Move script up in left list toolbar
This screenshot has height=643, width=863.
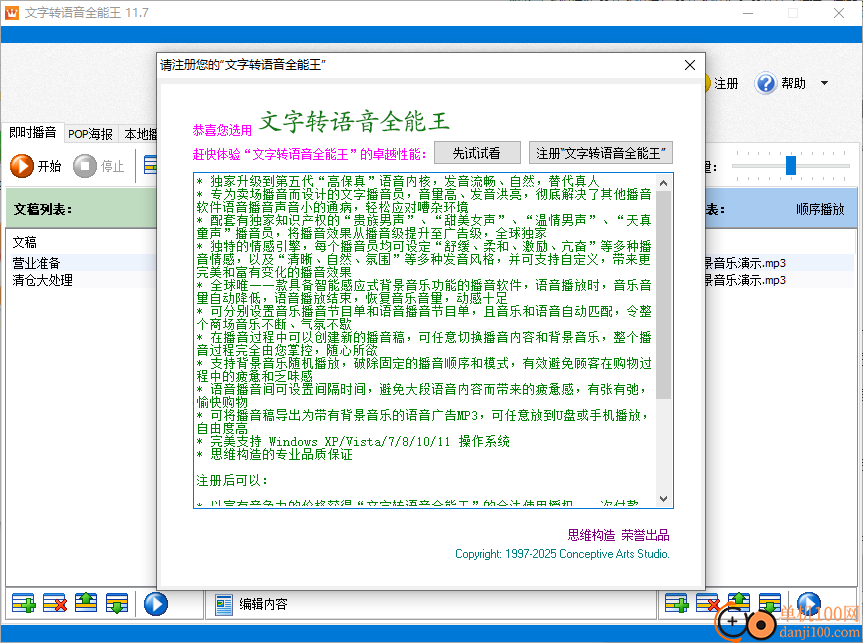[x=86, y=603]
